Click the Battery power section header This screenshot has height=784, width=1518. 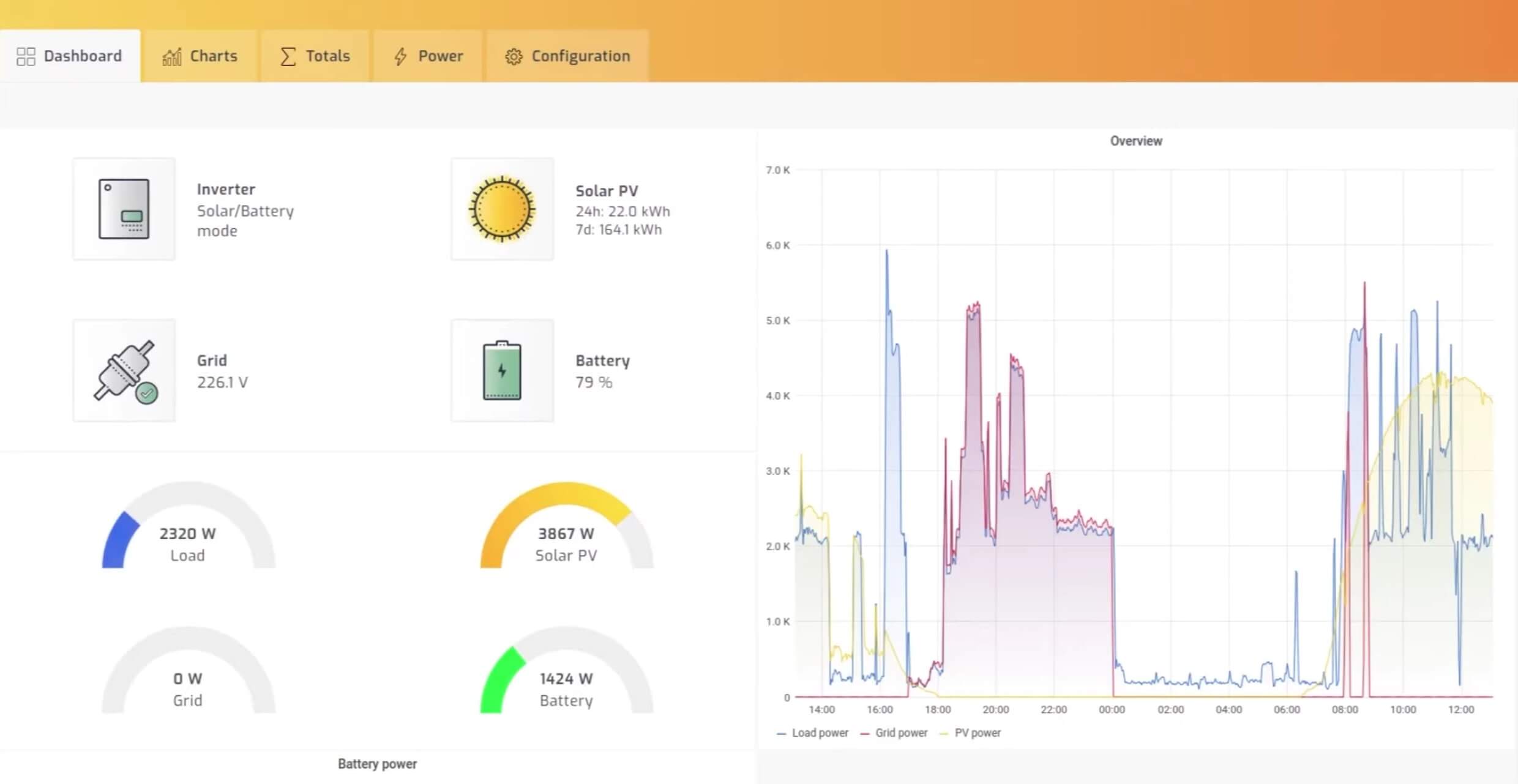377,763
